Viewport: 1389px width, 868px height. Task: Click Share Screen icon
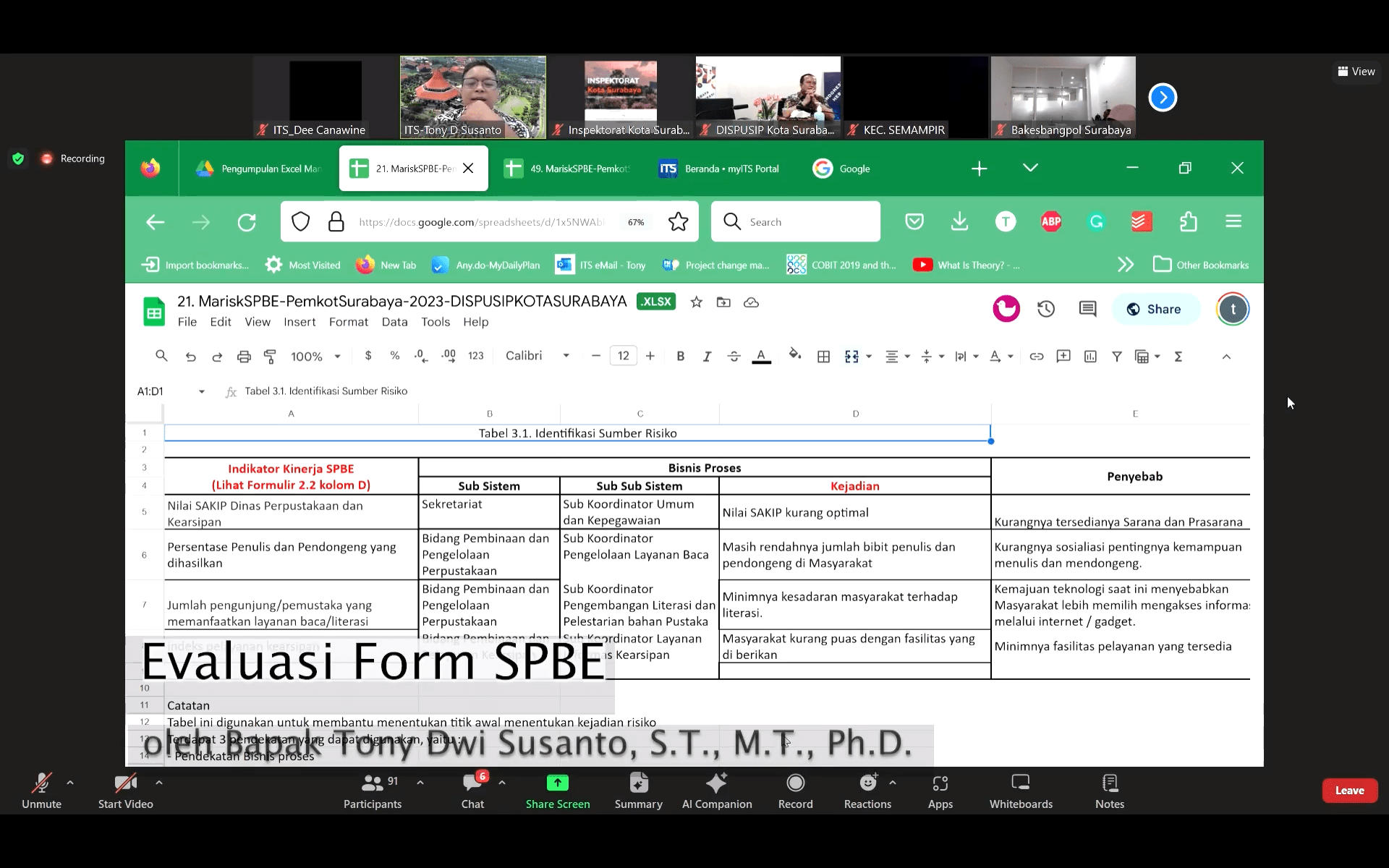(557, 783)
